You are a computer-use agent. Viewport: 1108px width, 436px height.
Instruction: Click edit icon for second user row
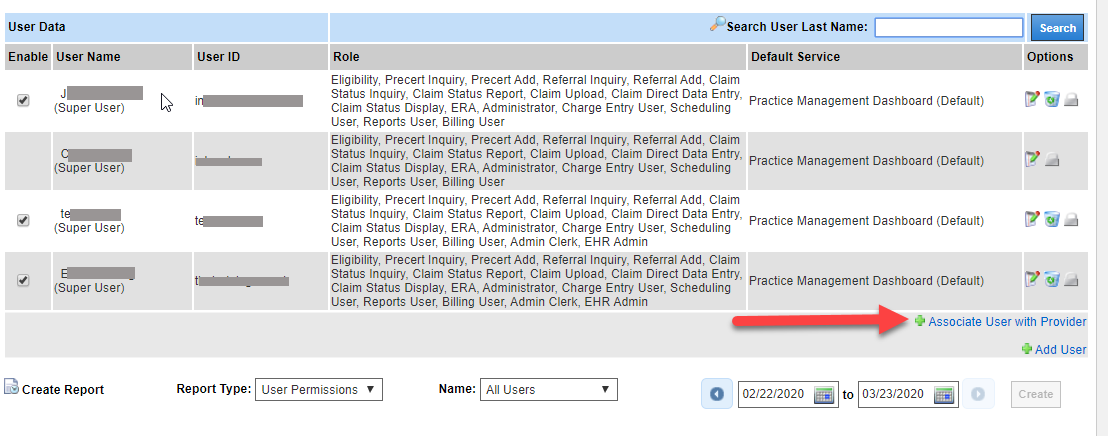tap(1032, 159)
